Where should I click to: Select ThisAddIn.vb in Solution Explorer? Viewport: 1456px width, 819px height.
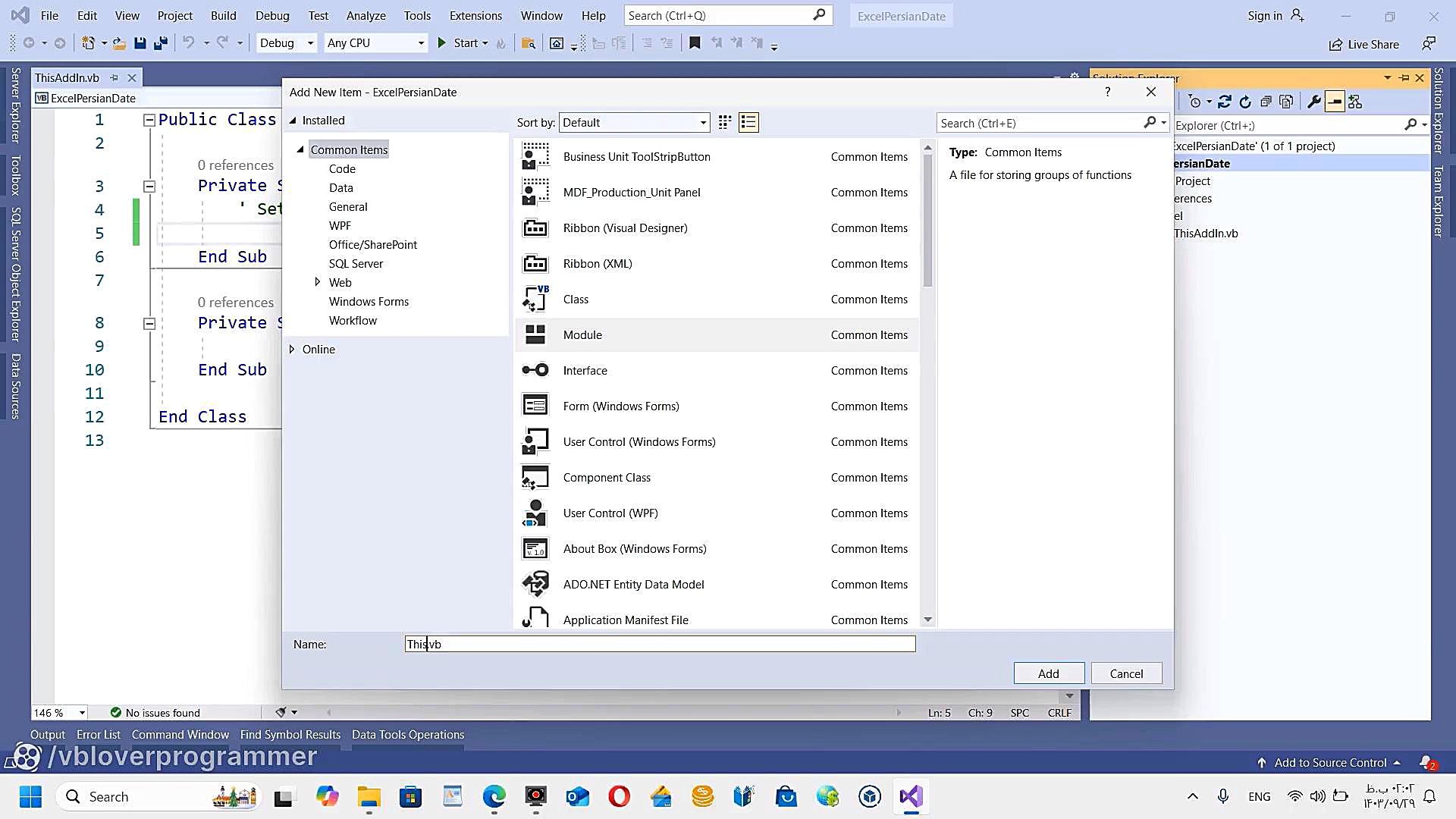click(1206, 233)
